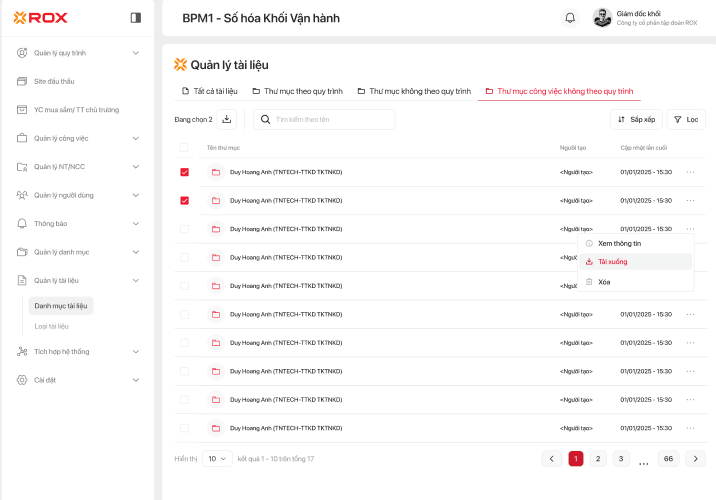Viewport: 716px width, 500px height.
Task: Click the notification bell icon in header
Action: pyautogui.click(x=570, y=17)
